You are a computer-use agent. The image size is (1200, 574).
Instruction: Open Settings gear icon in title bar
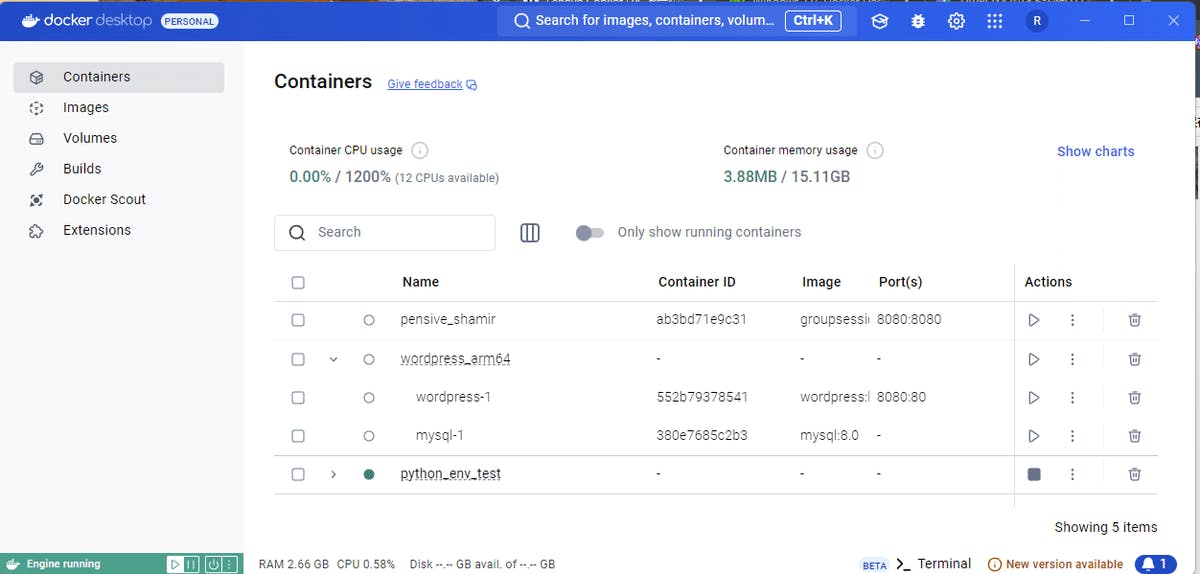pyautogui.click(x=956, y=21)
